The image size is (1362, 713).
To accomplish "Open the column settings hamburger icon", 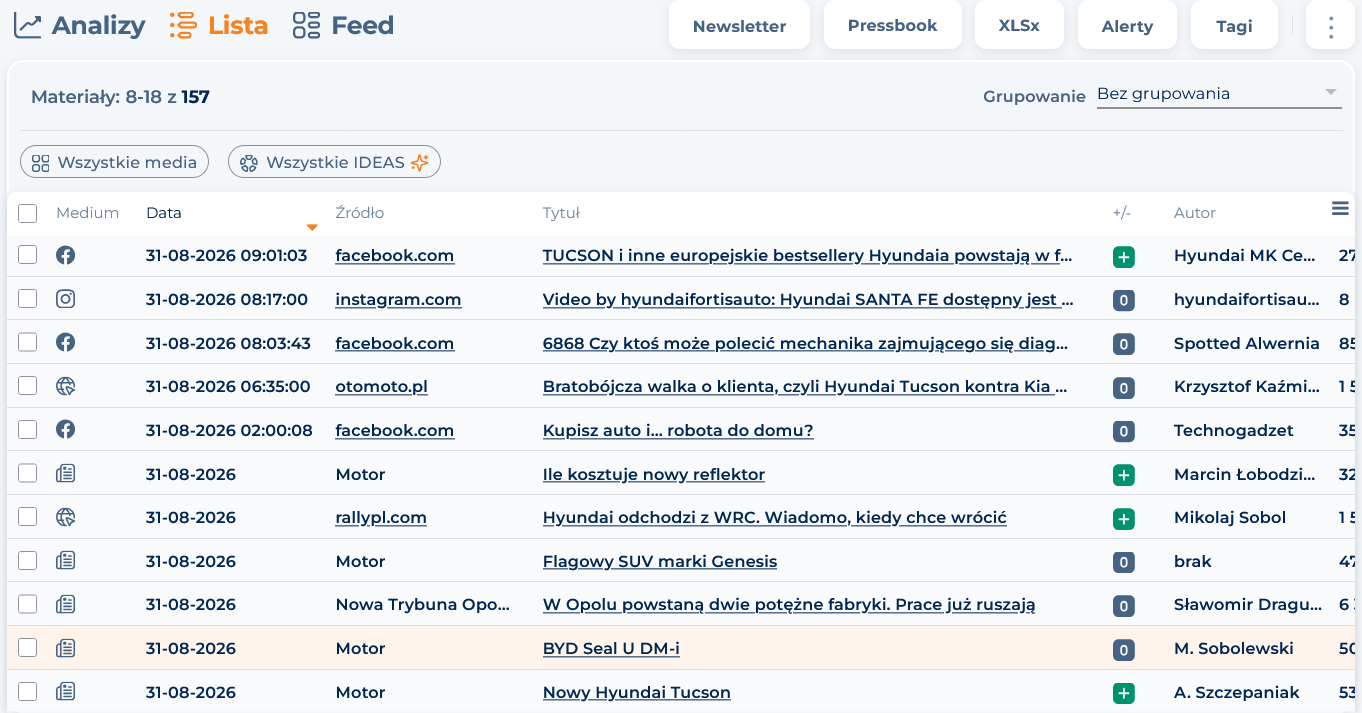I will 1340,208.
